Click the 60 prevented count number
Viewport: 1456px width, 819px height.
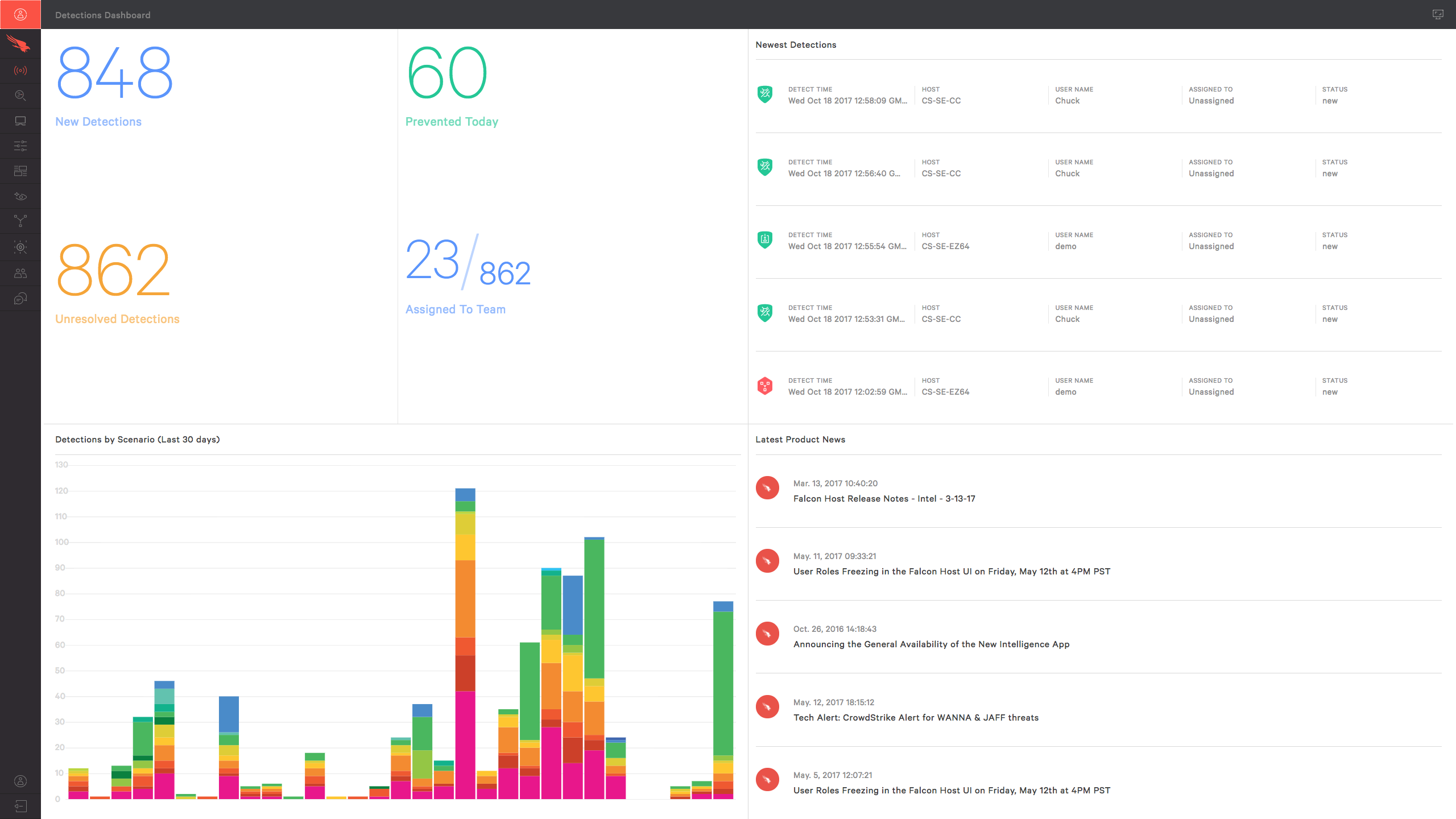point(447,73)
